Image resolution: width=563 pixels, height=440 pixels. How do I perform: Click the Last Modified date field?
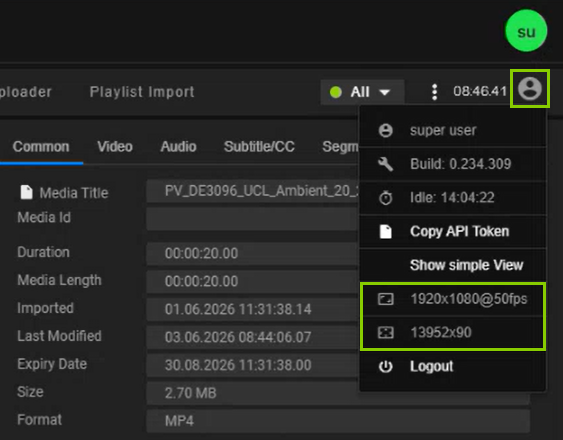[253, 337]
